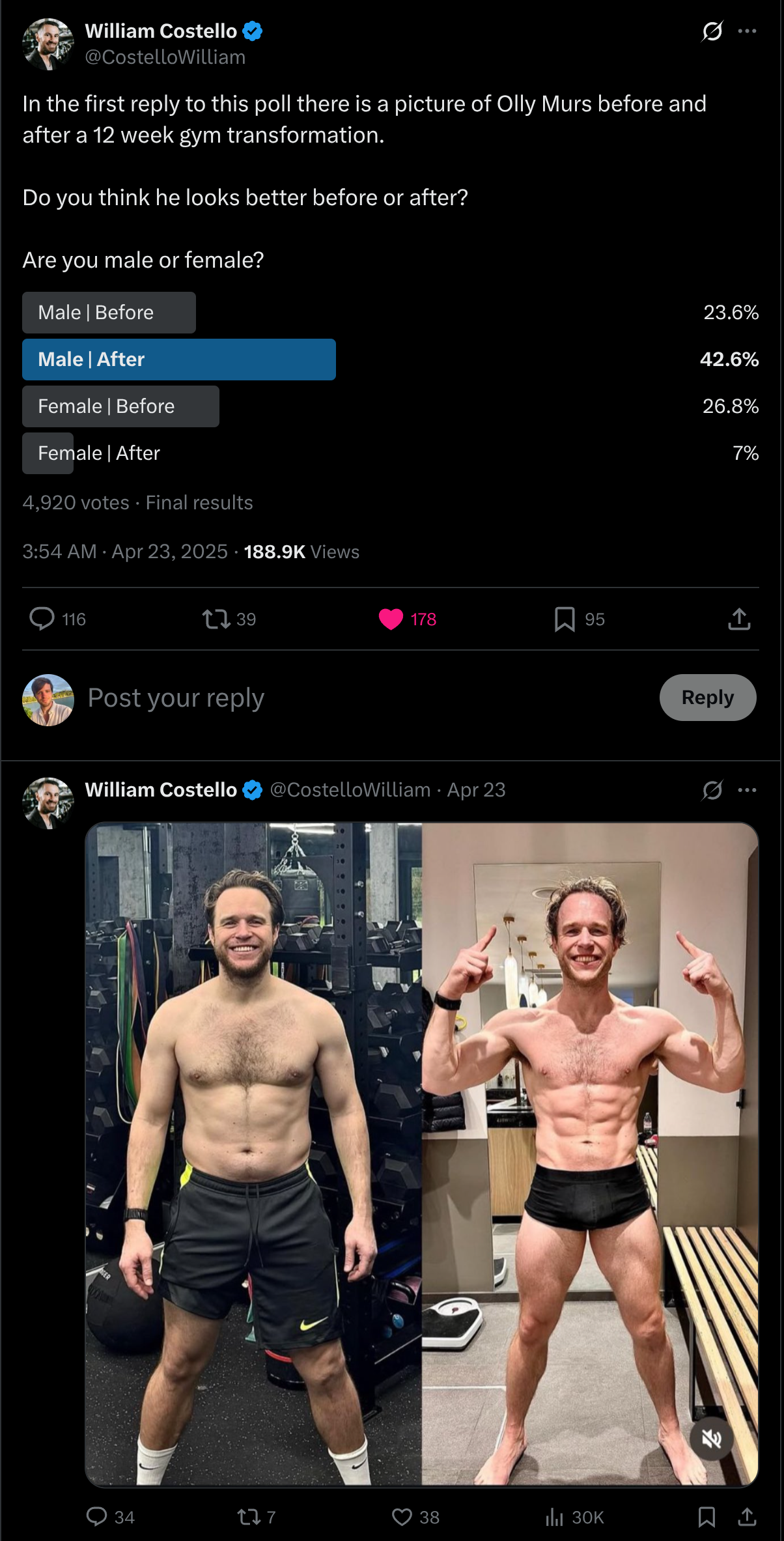Unlike the post with 178 likes
The width and height of the screenshot is (784, 1541).
tap(391, 619)
